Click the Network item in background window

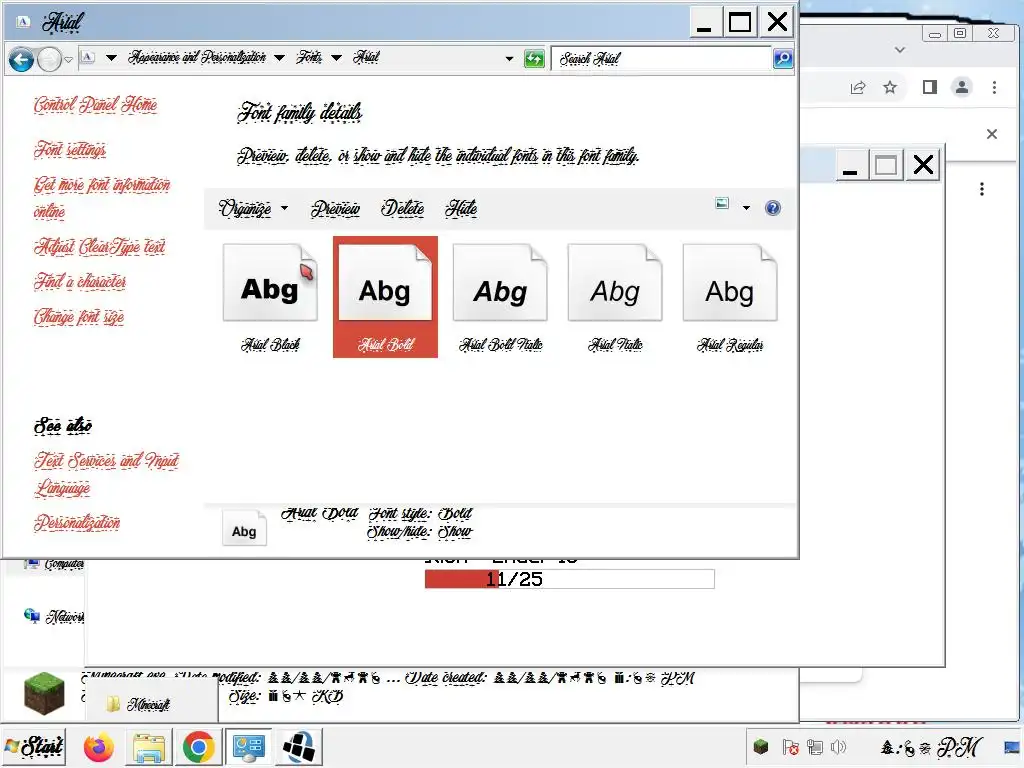tap(54, 616)
